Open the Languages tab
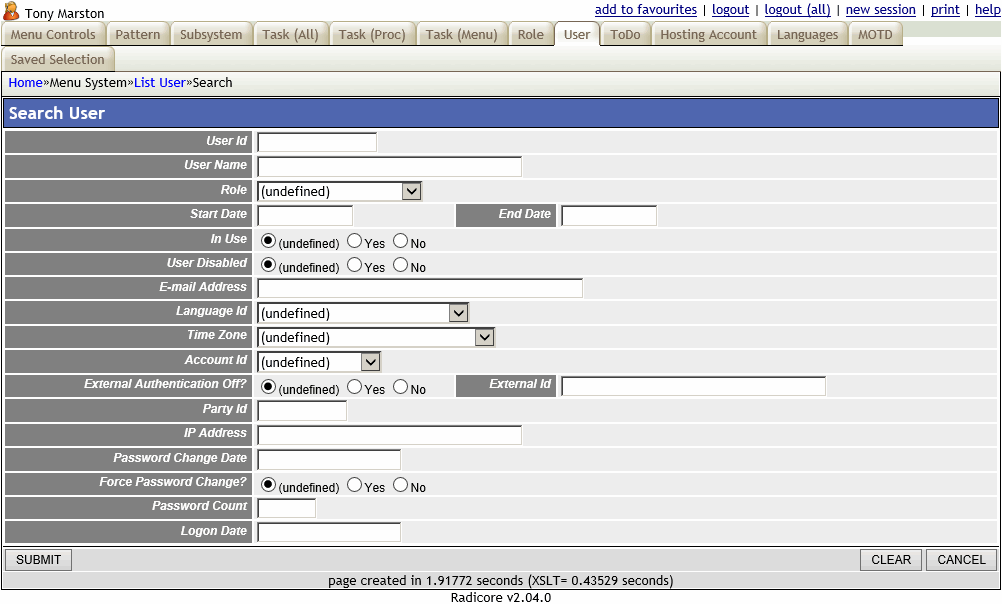The height and width of the screenshot is (604, 1002). 807,33
